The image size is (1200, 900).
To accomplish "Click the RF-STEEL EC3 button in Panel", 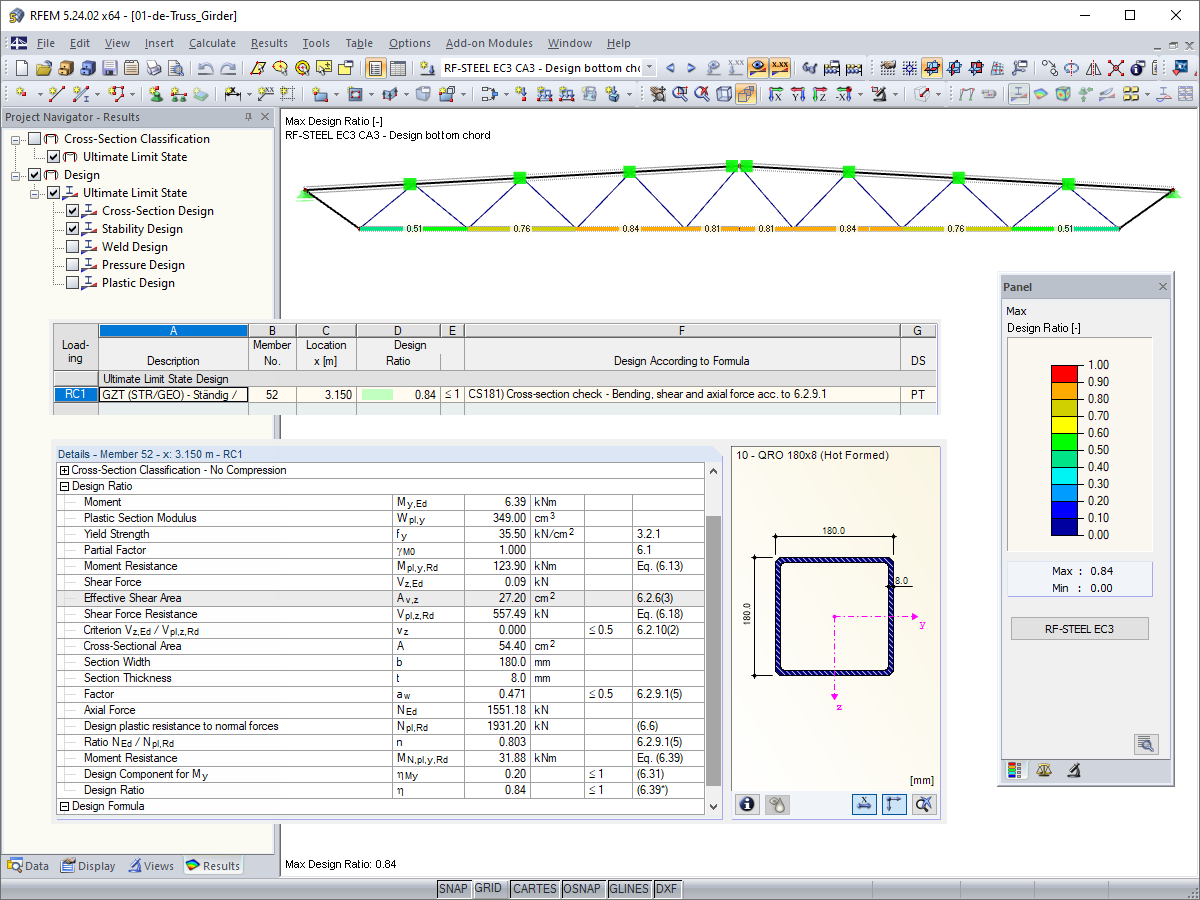I will [x=1079, y=629].
